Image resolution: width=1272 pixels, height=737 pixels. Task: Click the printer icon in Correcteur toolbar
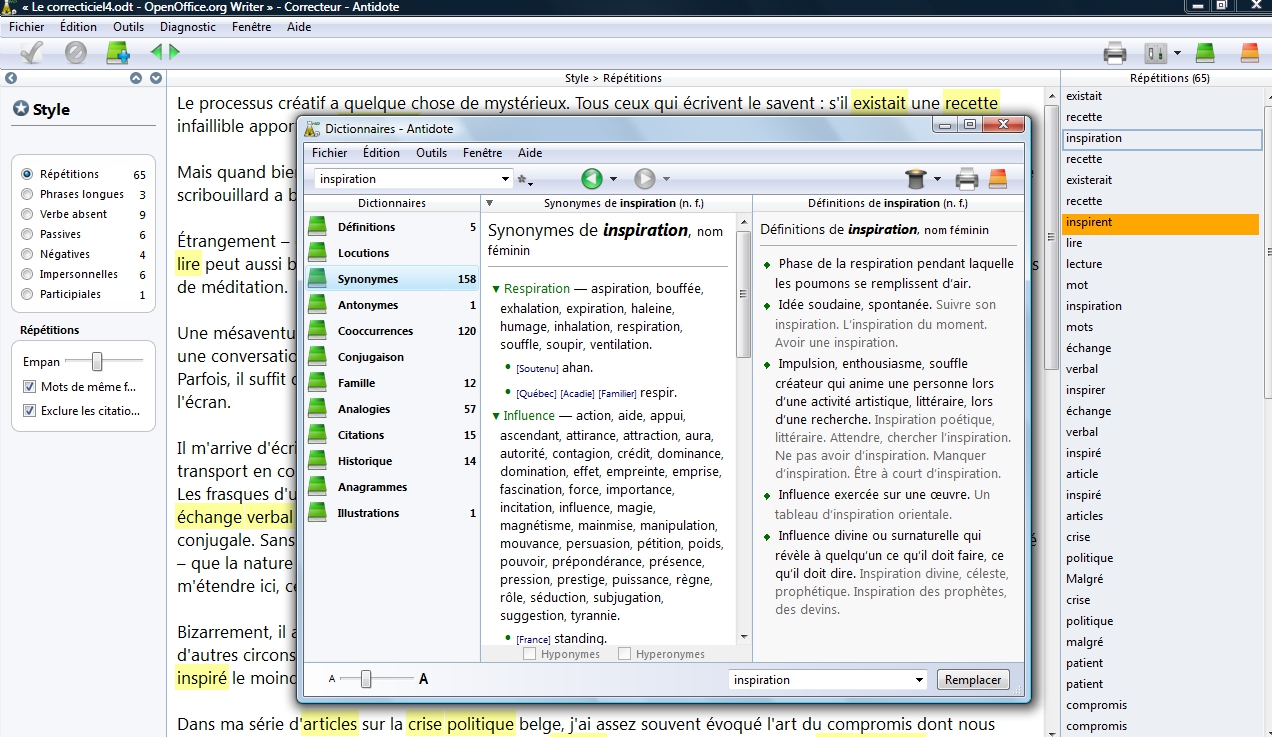point(1115,53)
